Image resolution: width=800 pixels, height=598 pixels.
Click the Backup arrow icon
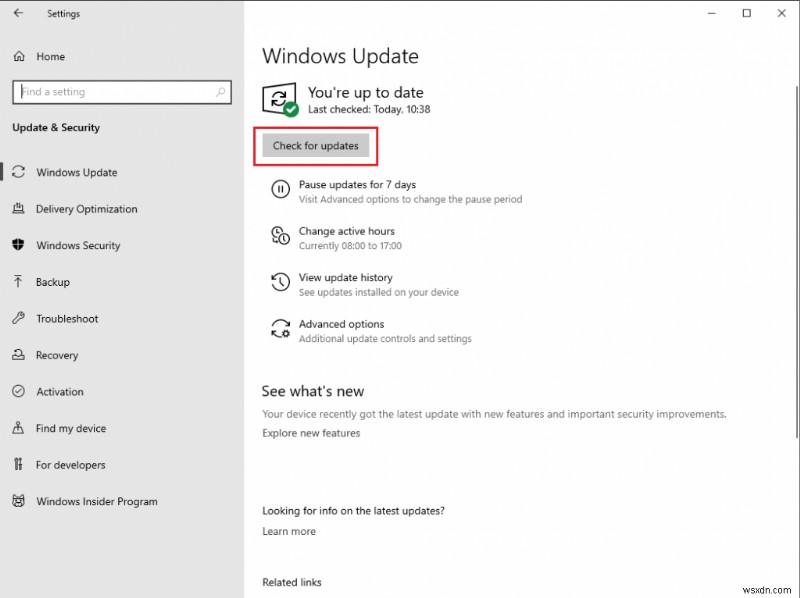pyautogui.click(x=18, y=282)
